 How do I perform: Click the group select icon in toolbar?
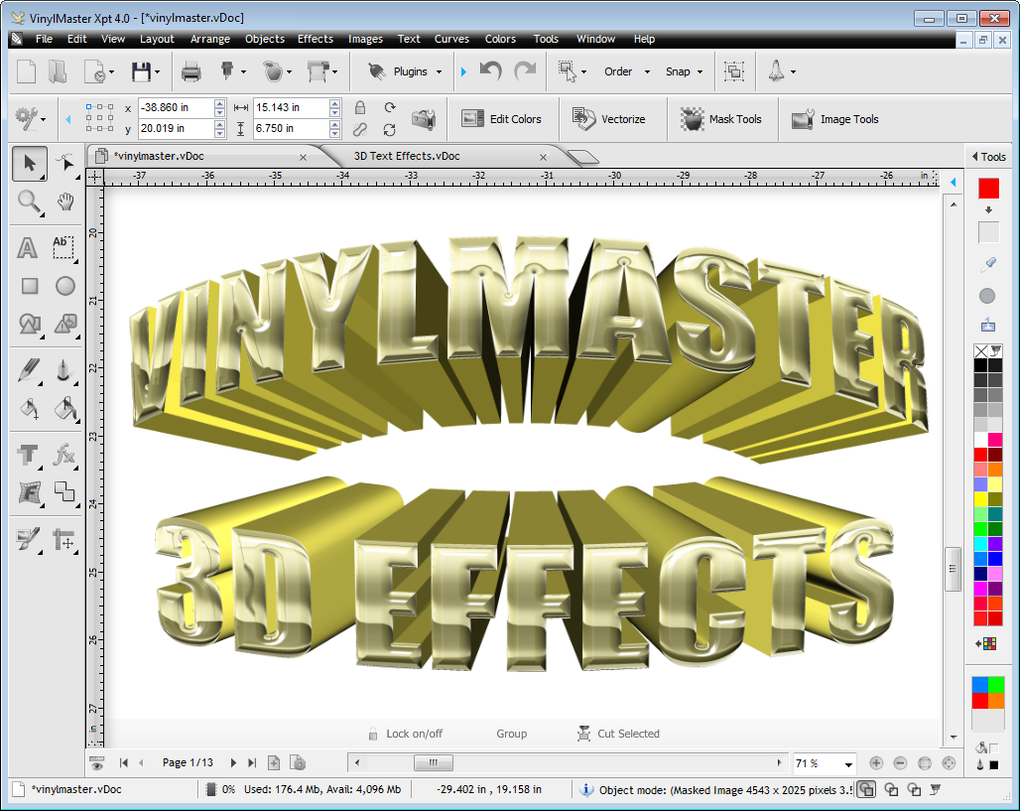pos(734,71)
